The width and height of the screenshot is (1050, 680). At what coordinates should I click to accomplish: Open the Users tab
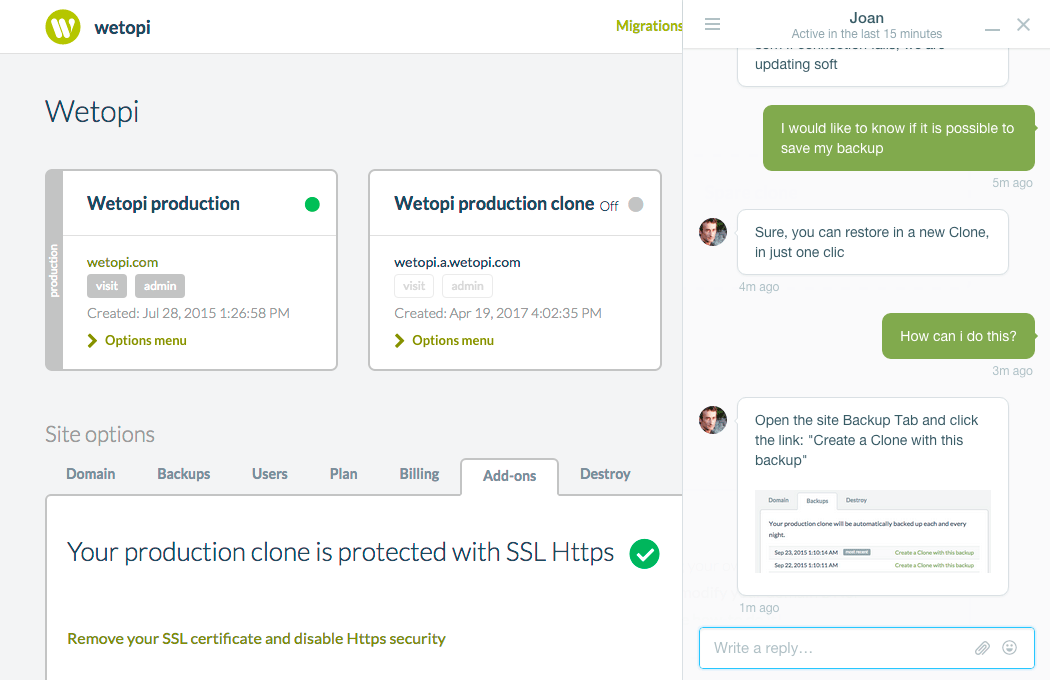[269, 474]
